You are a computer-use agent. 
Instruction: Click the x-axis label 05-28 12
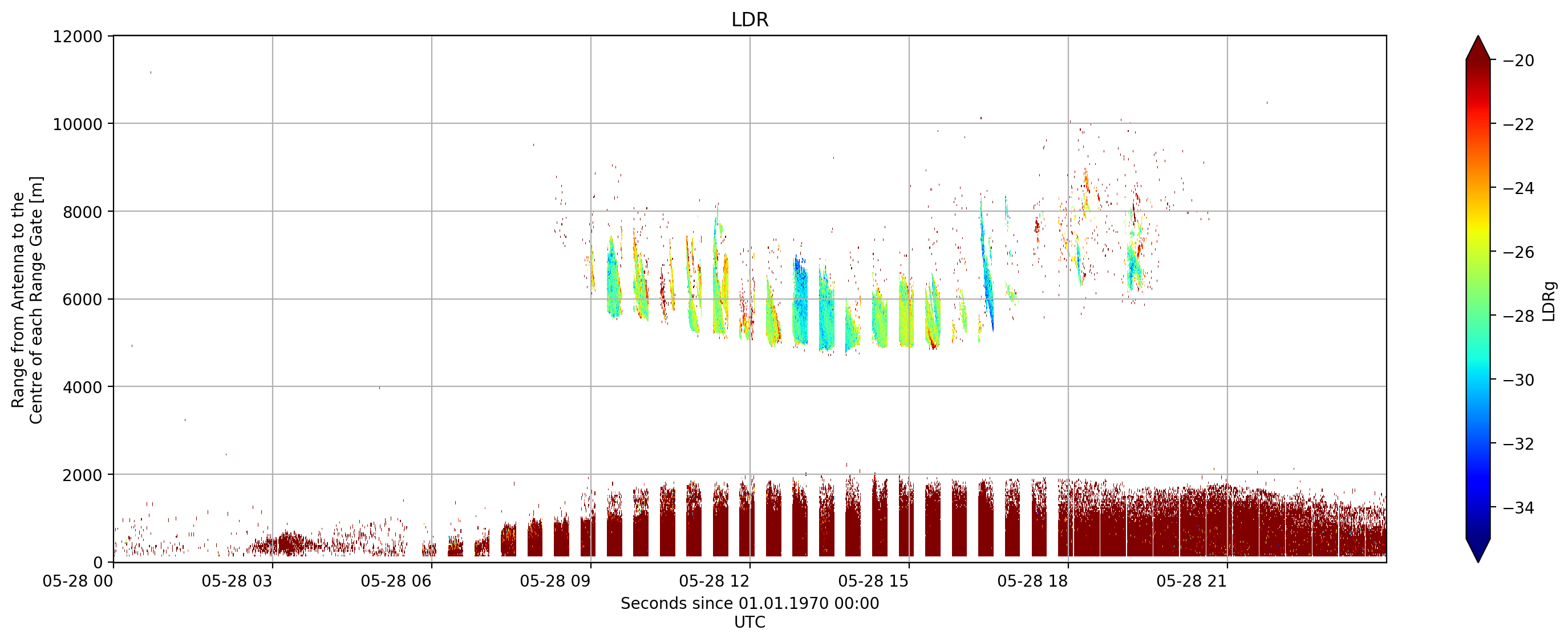tap(714, 581)
